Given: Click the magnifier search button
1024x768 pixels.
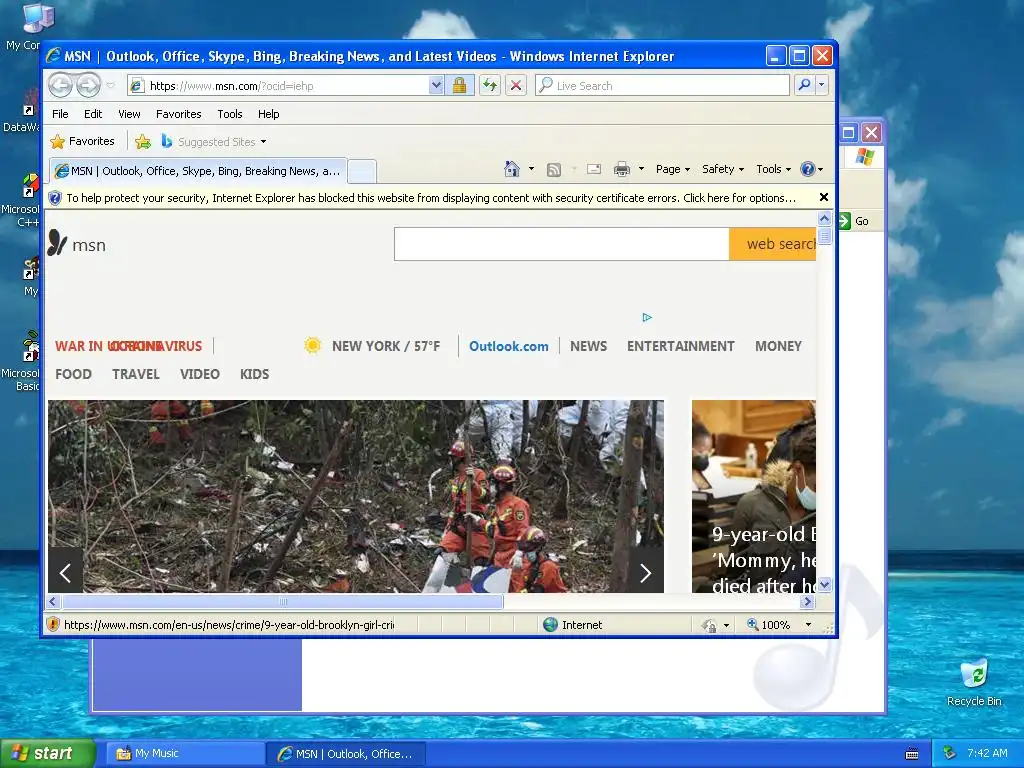Looking at the screenshot, I should (x=805, y=86).
